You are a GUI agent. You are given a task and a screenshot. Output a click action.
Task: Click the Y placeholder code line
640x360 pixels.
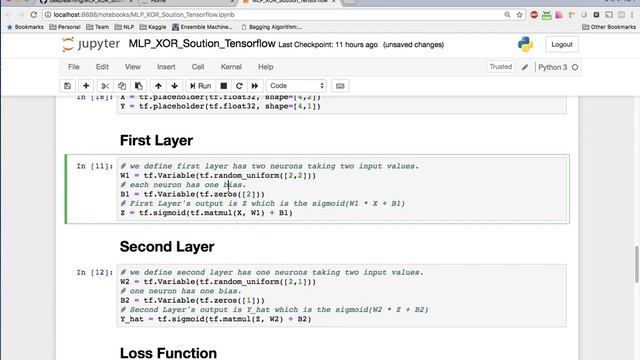coord(220,106)
